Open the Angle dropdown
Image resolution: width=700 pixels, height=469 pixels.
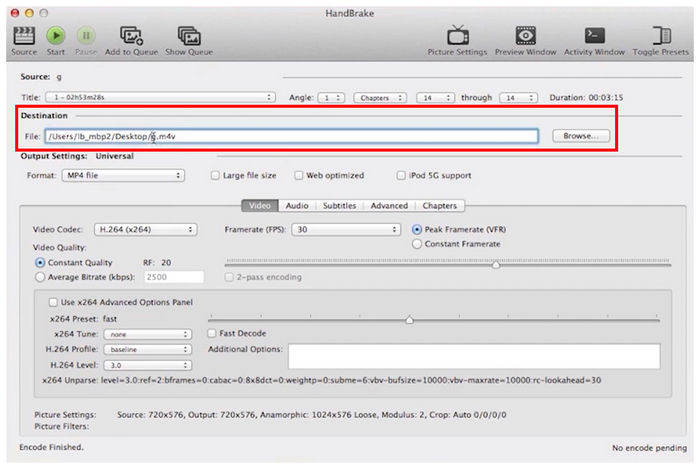[331, 98]
